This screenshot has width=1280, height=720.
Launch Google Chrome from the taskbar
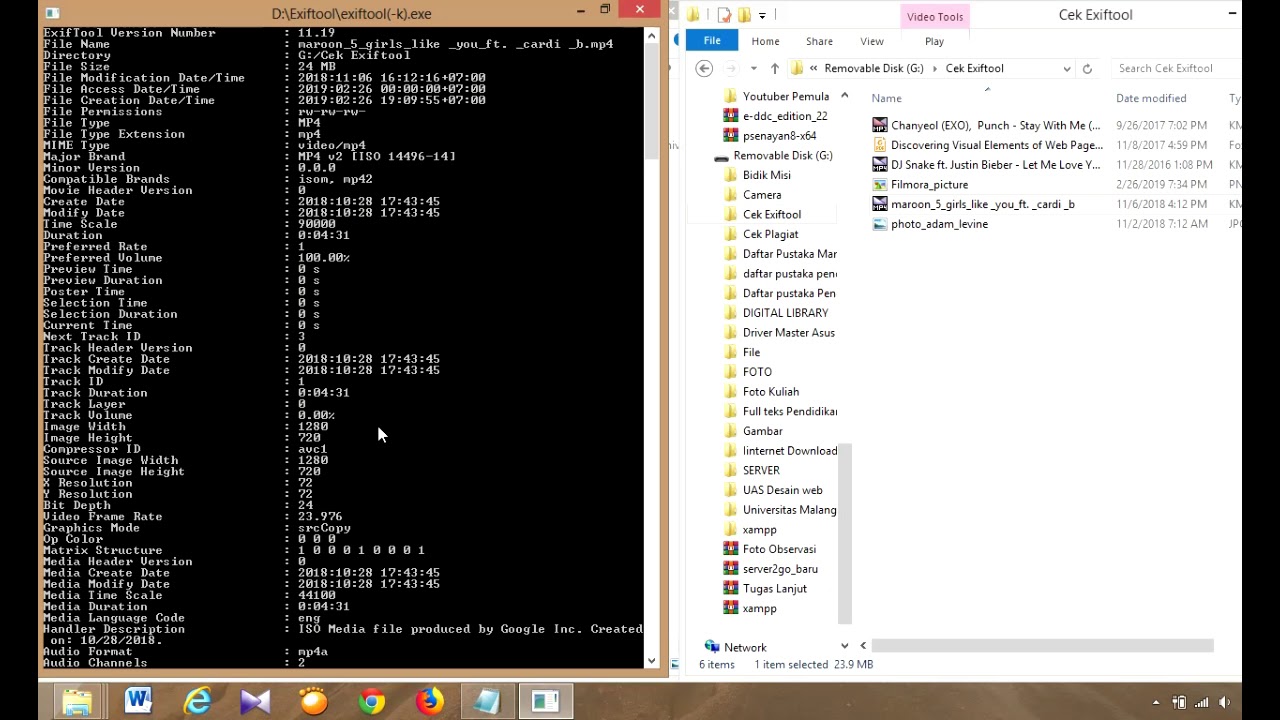[x=372, y=702]
